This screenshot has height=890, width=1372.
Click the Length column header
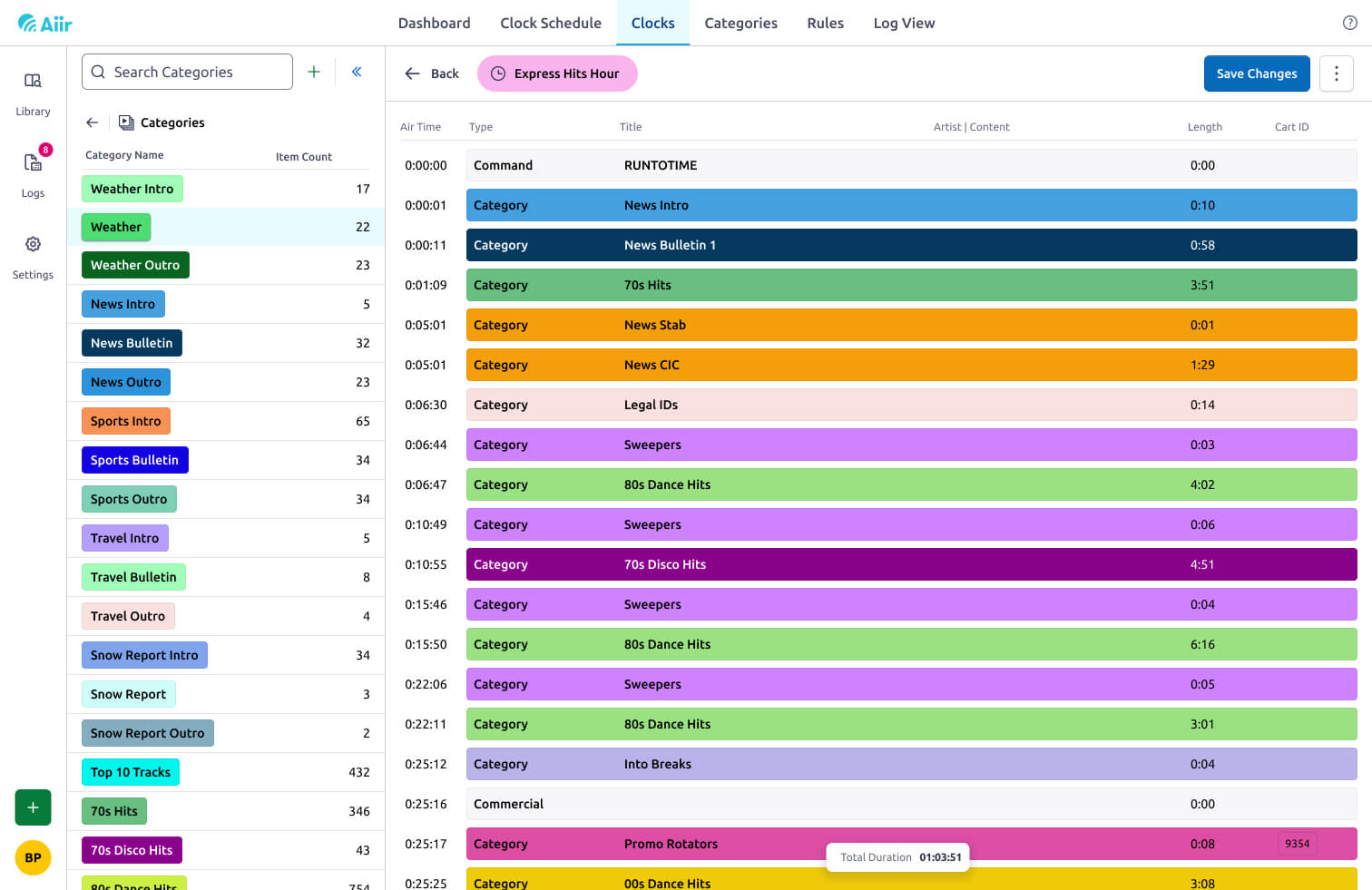(1205, 127)
